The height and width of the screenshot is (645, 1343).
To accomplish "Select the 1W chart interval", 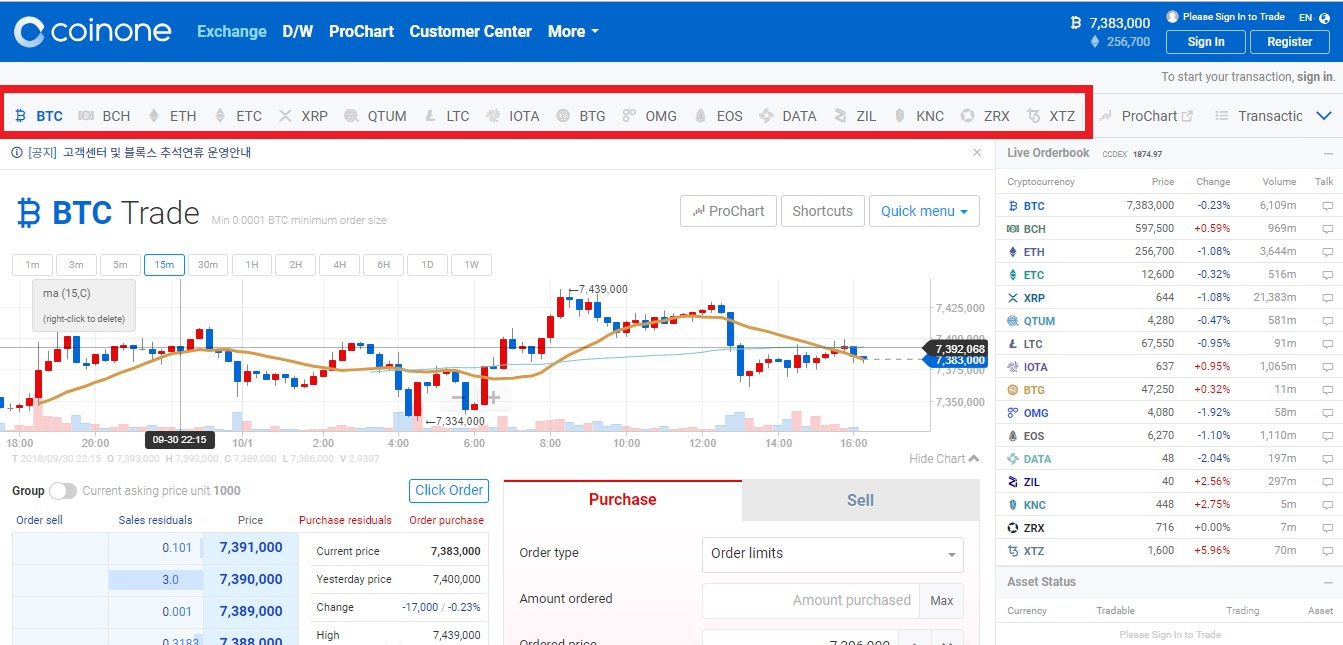I will pyautogui.click(x=472, y=265).
